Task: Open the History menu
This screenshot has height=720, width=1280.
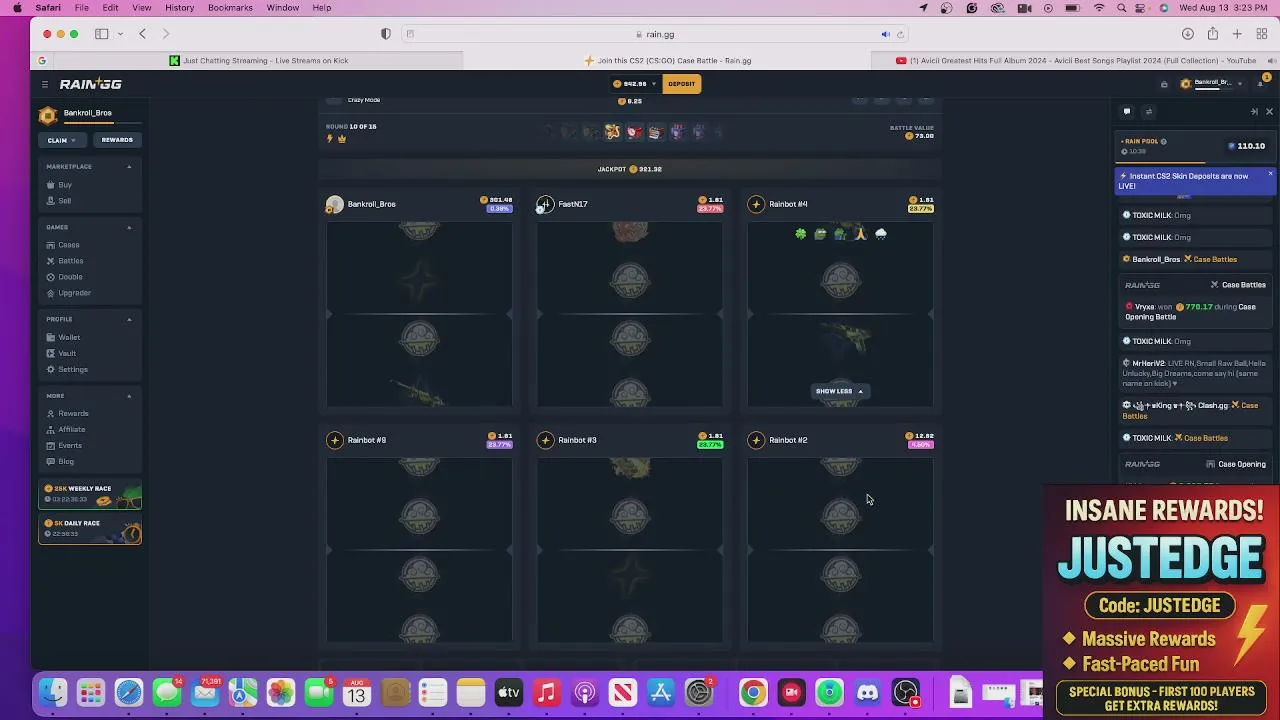Action: coord(179,8)
